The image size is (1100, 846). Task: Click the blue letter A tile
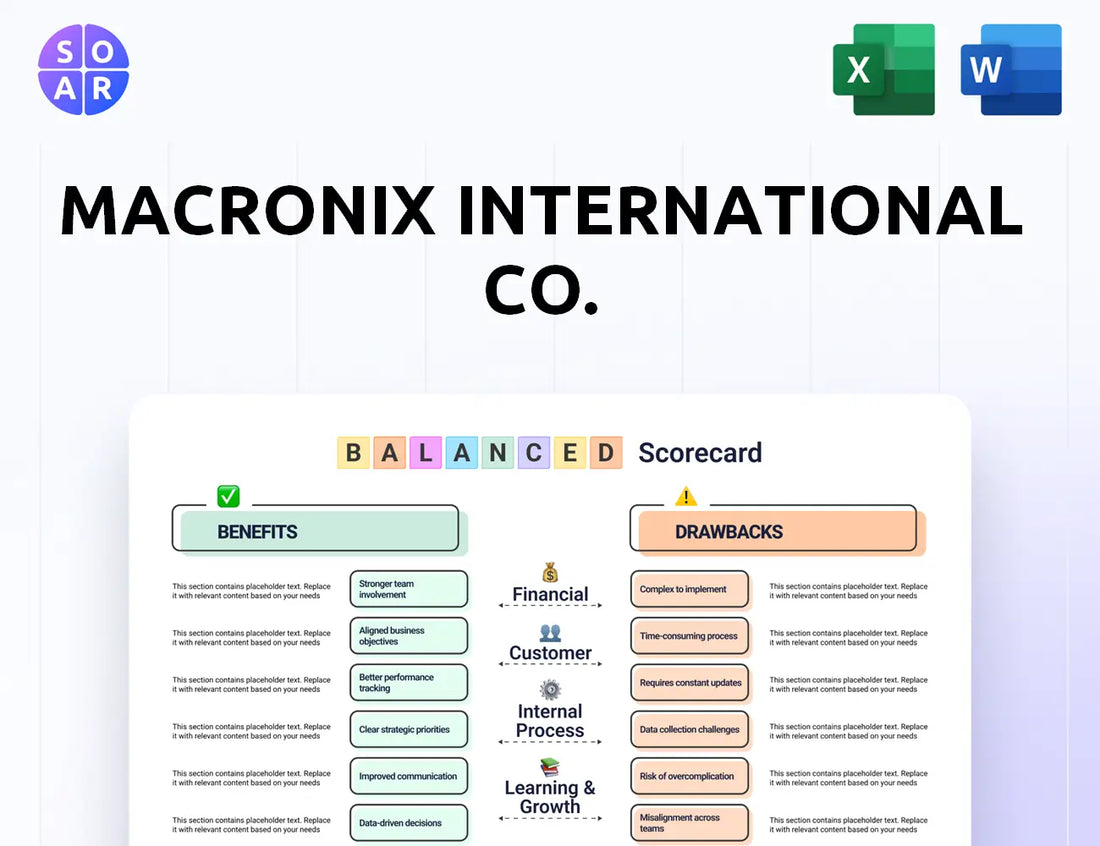tap(462, 452)
